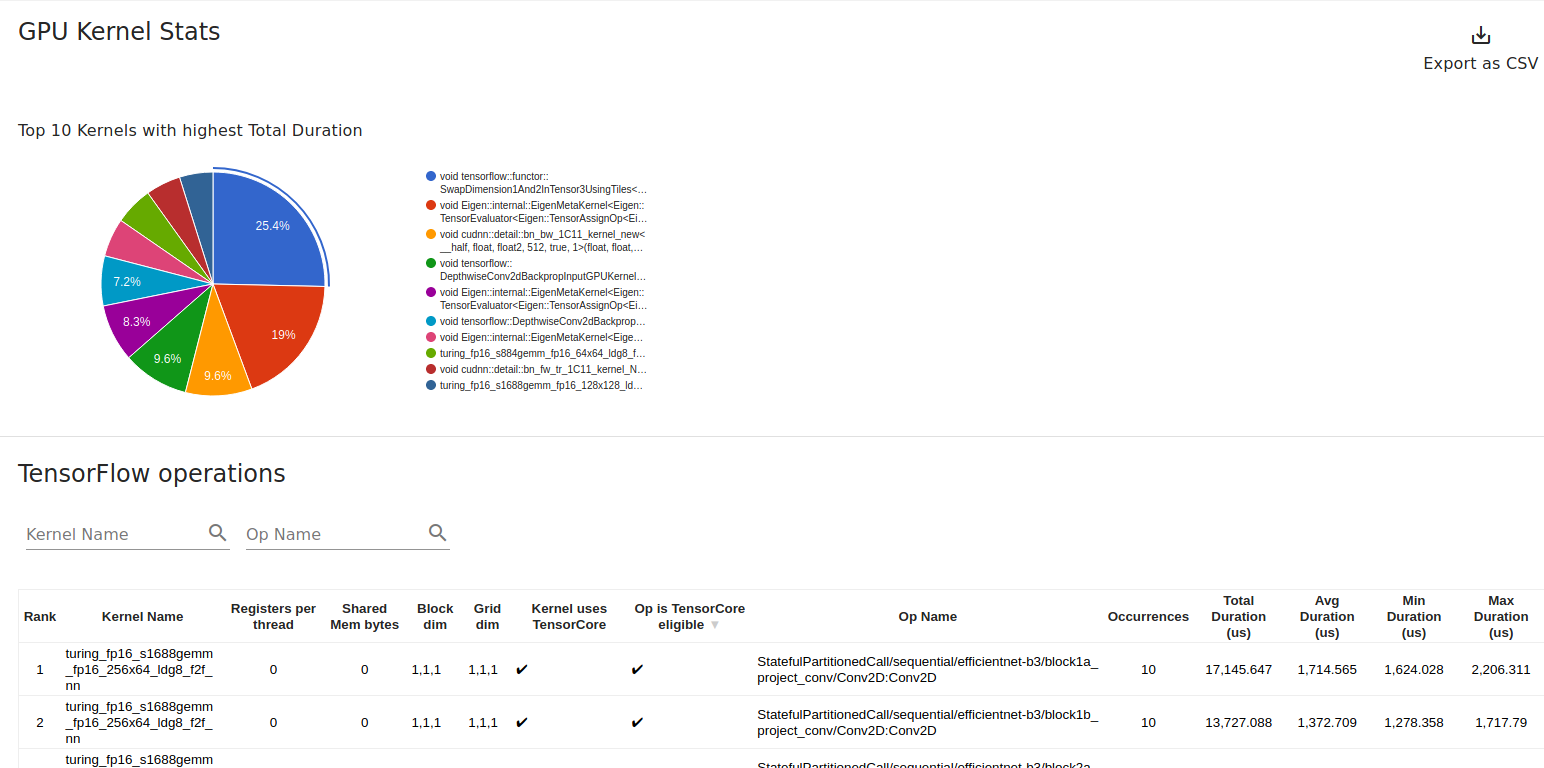Click the orange bn_bw_1C11_kernel_new legend dot
This screenshot has width=1544, height=768.
(x=431, y=234)
